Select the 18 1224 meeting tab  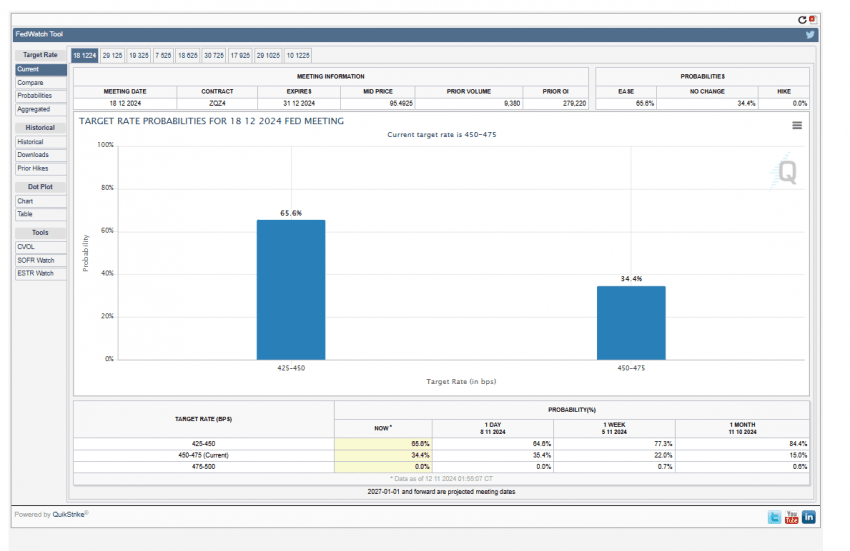[85, 55]
